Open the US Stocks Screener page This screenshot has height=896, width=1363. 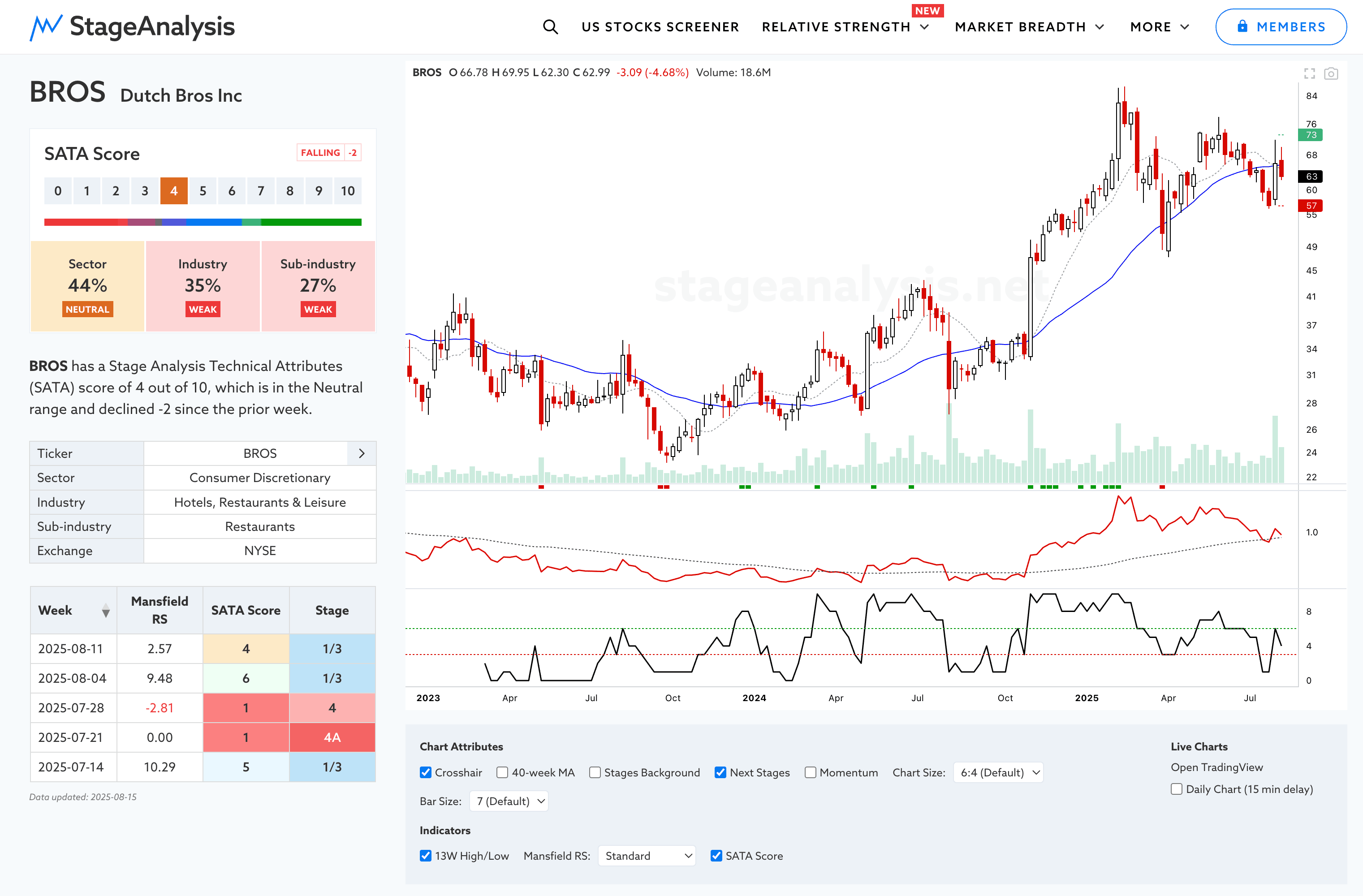pos(660,27)
